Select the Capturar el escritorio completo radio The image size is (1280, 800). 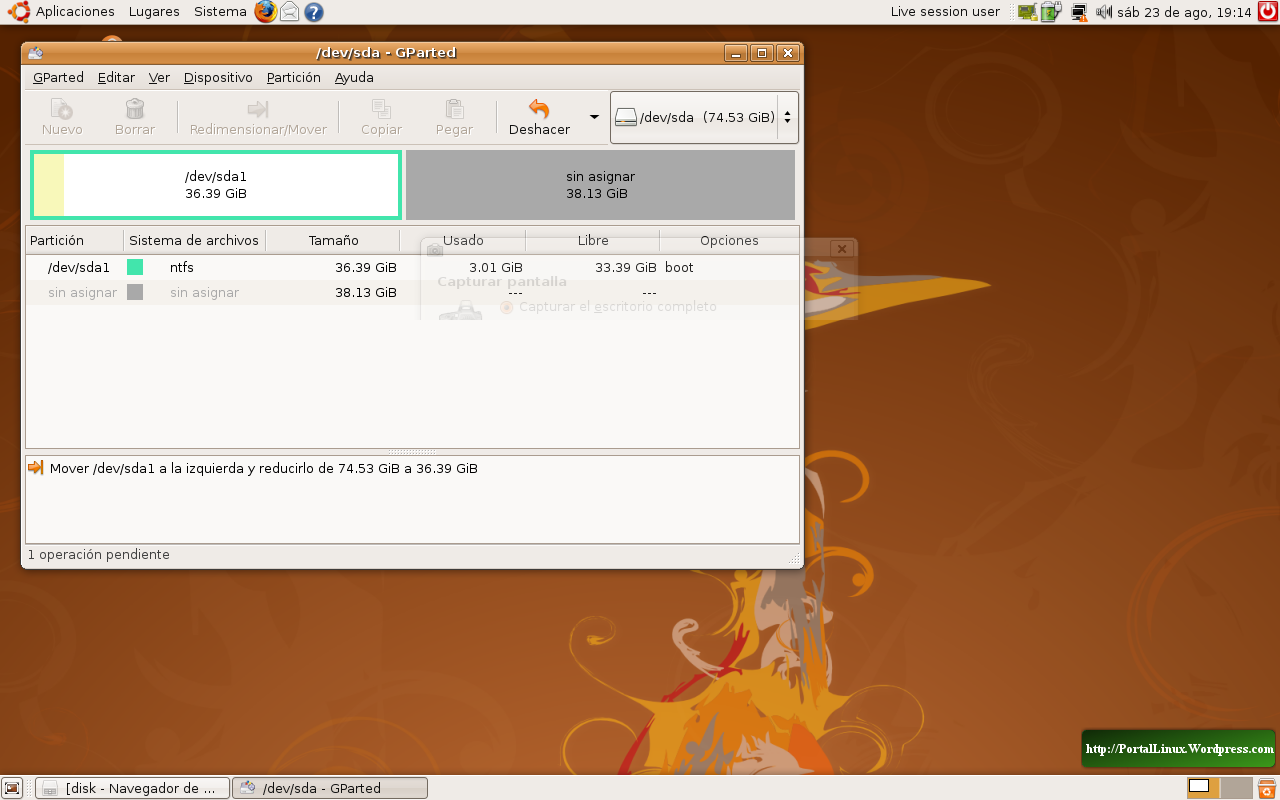point(506,307)
